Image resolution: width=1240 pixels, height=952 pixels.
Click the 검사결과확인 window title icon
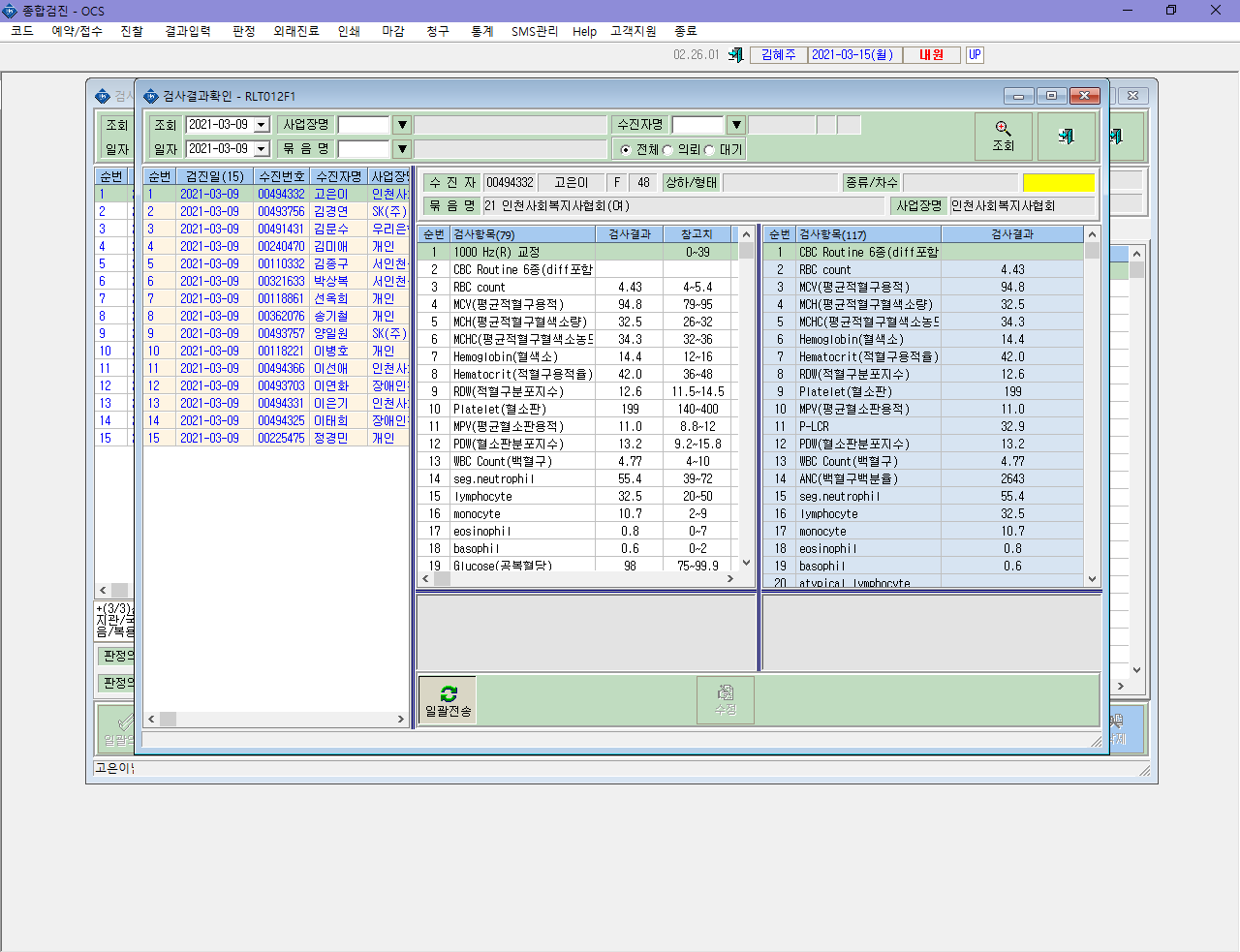(150, 96)
